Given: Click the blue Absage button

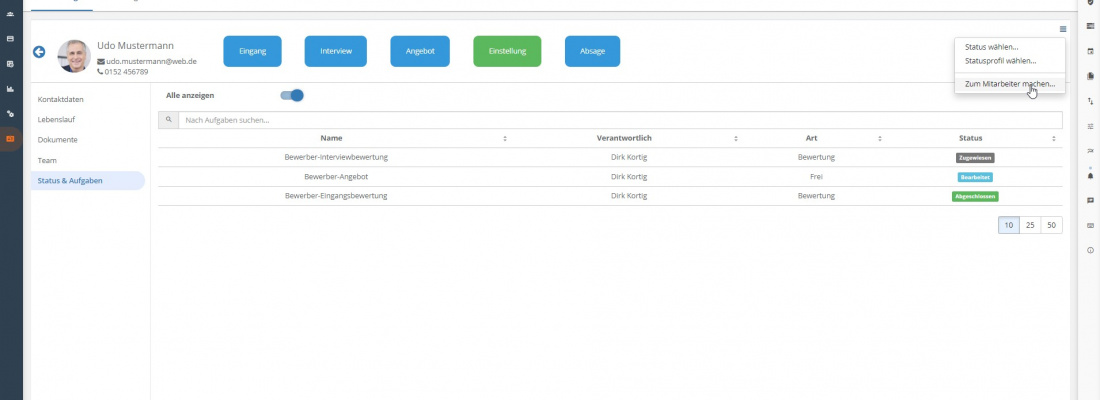Looking at the screenshot, I should [592, 51].
